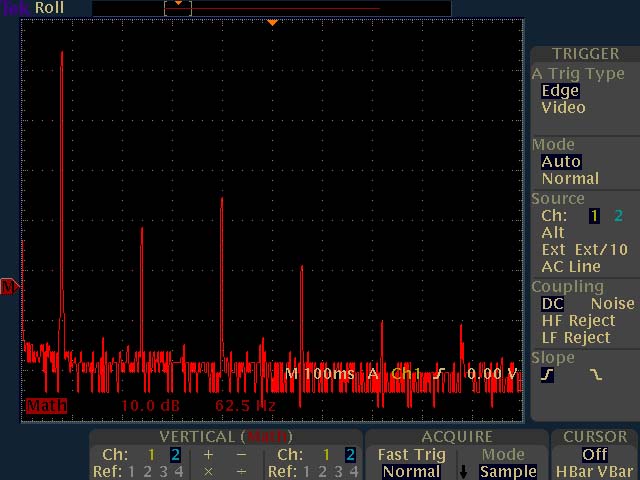Choose the multiply math operator
Viewport: 640px width, 480px height.
[208, 471]
